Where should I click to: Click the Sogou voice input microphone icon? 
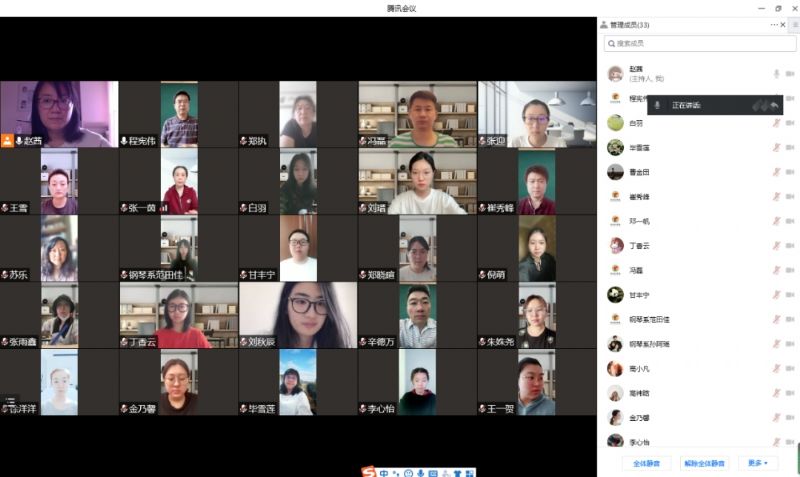click(421, 472)
